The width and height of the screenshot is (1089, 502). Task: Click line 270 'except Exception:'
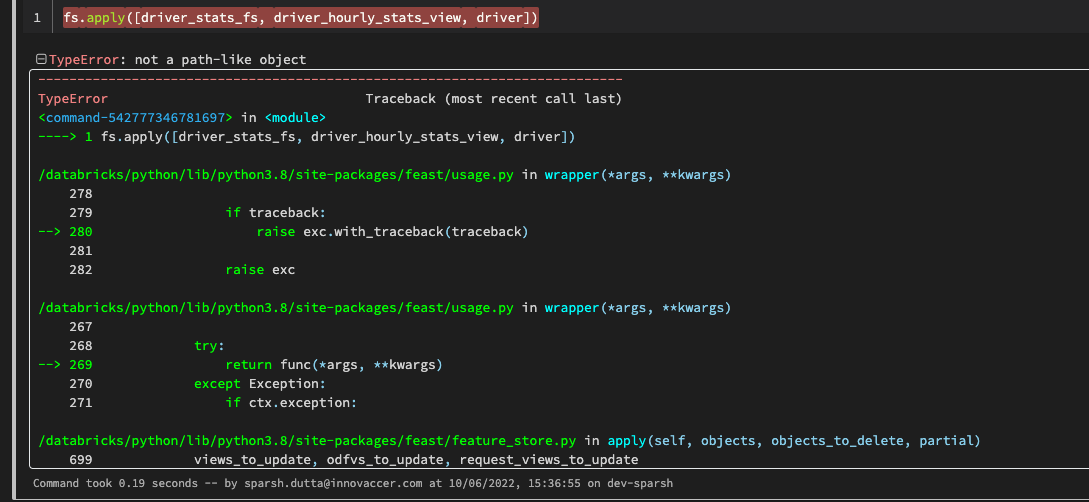point(260,383)
